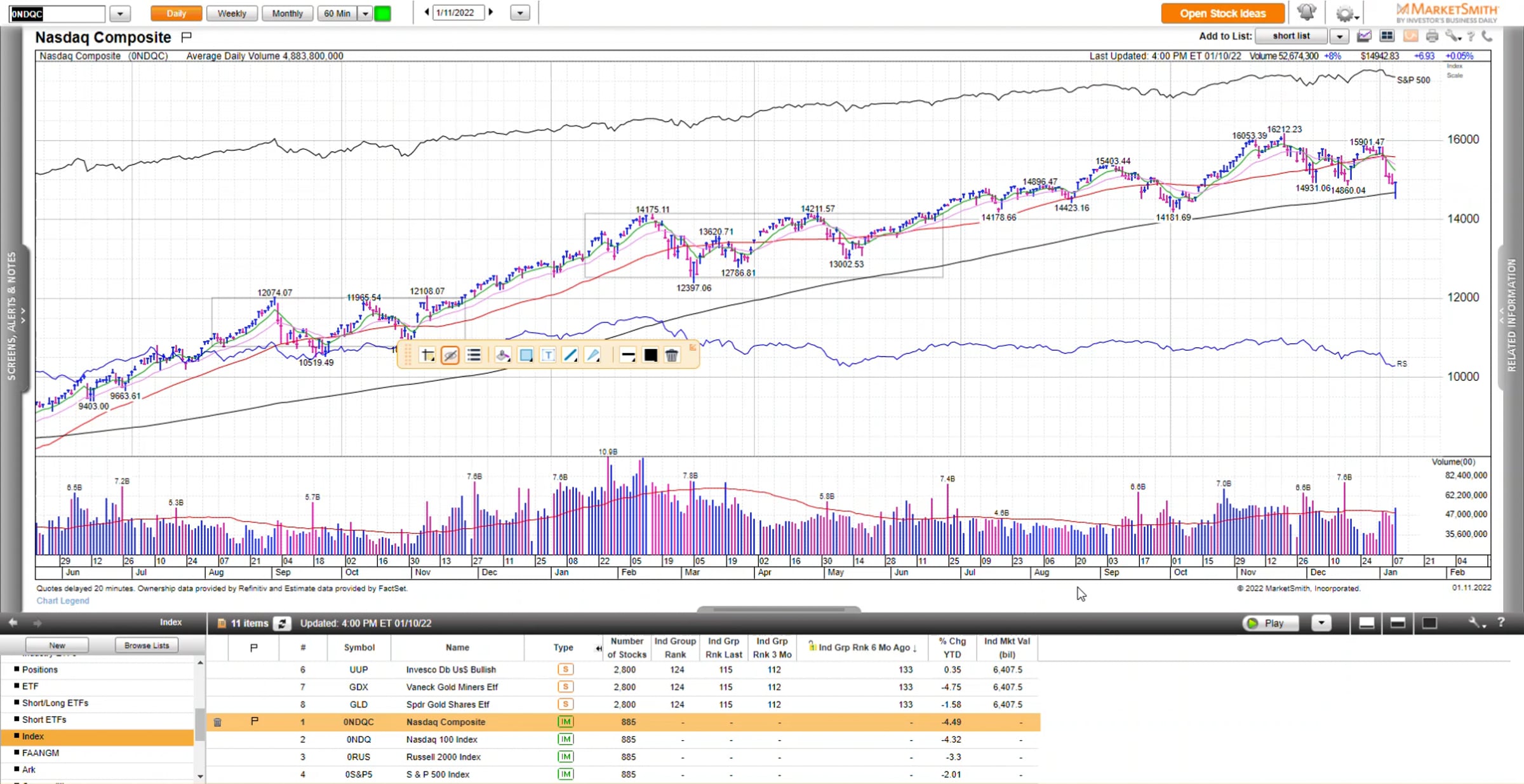Open the alerts bell icon
The image size is (1524, 784).
coord(1306,13)
